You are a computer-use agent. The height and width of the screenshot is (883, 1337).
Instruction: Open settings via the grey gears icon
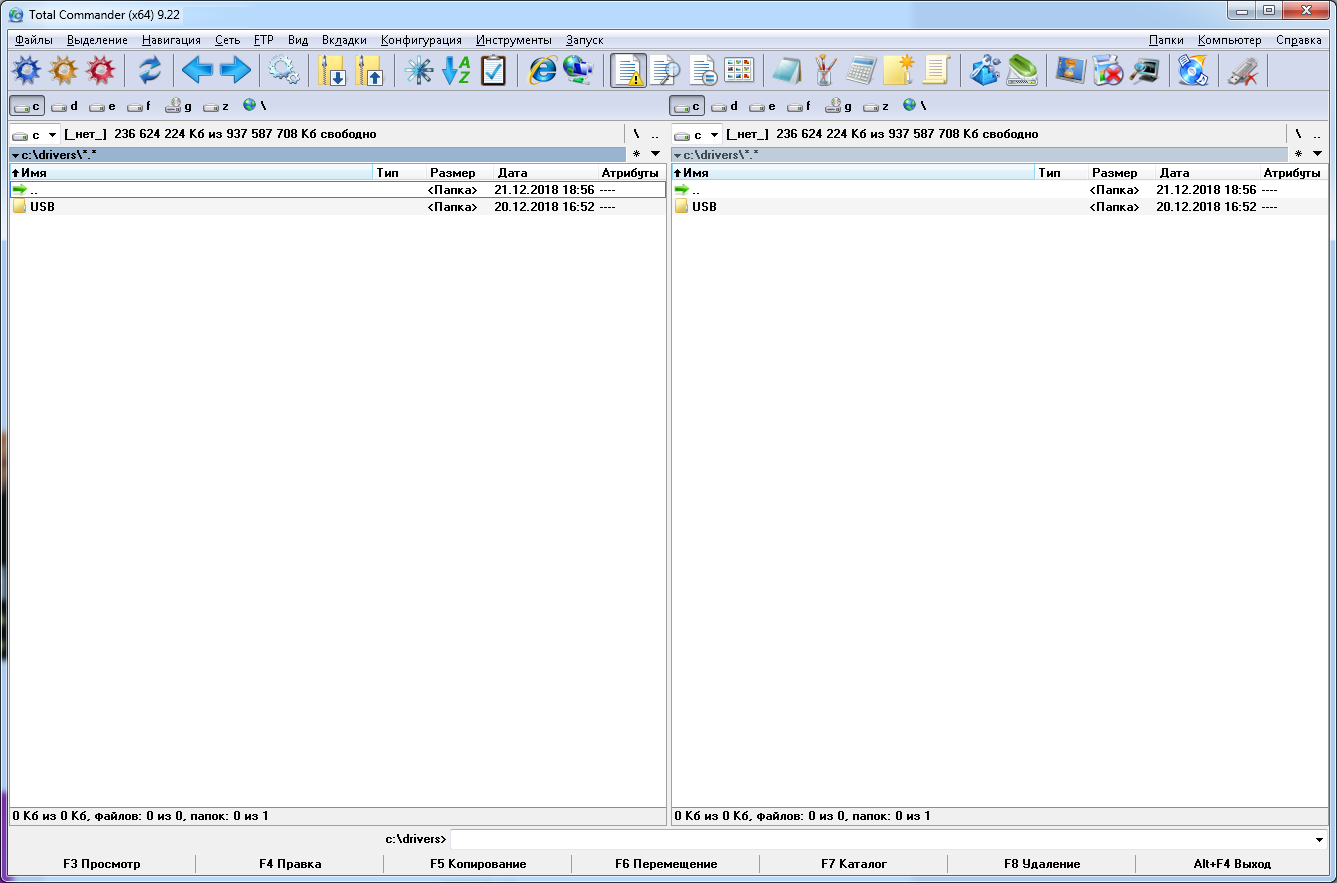[284, 70]
